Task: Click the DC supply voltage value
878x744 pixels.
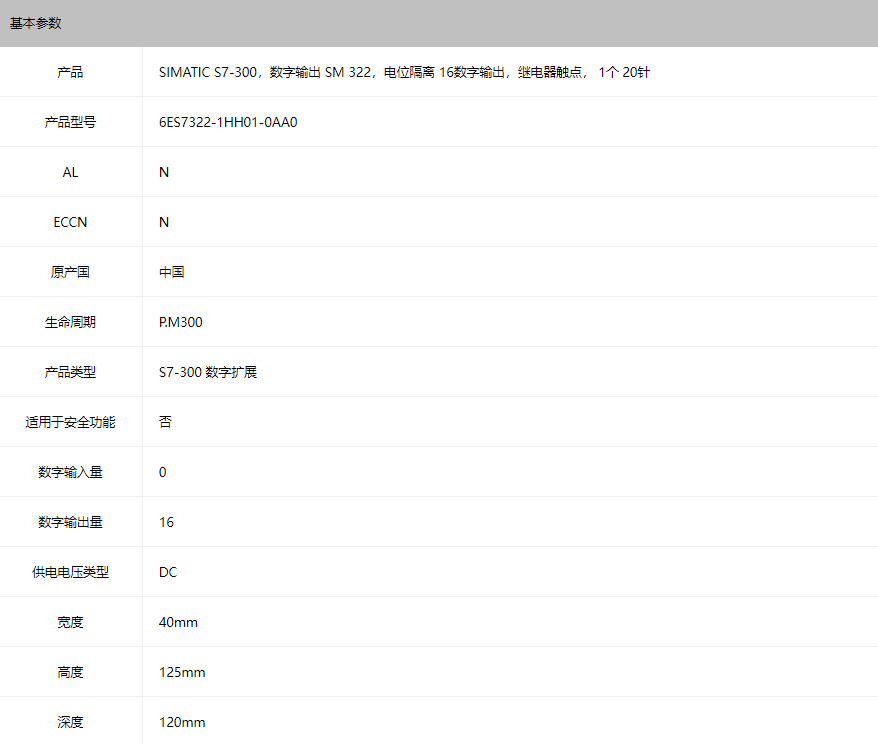Action: (x=168, y=572)
